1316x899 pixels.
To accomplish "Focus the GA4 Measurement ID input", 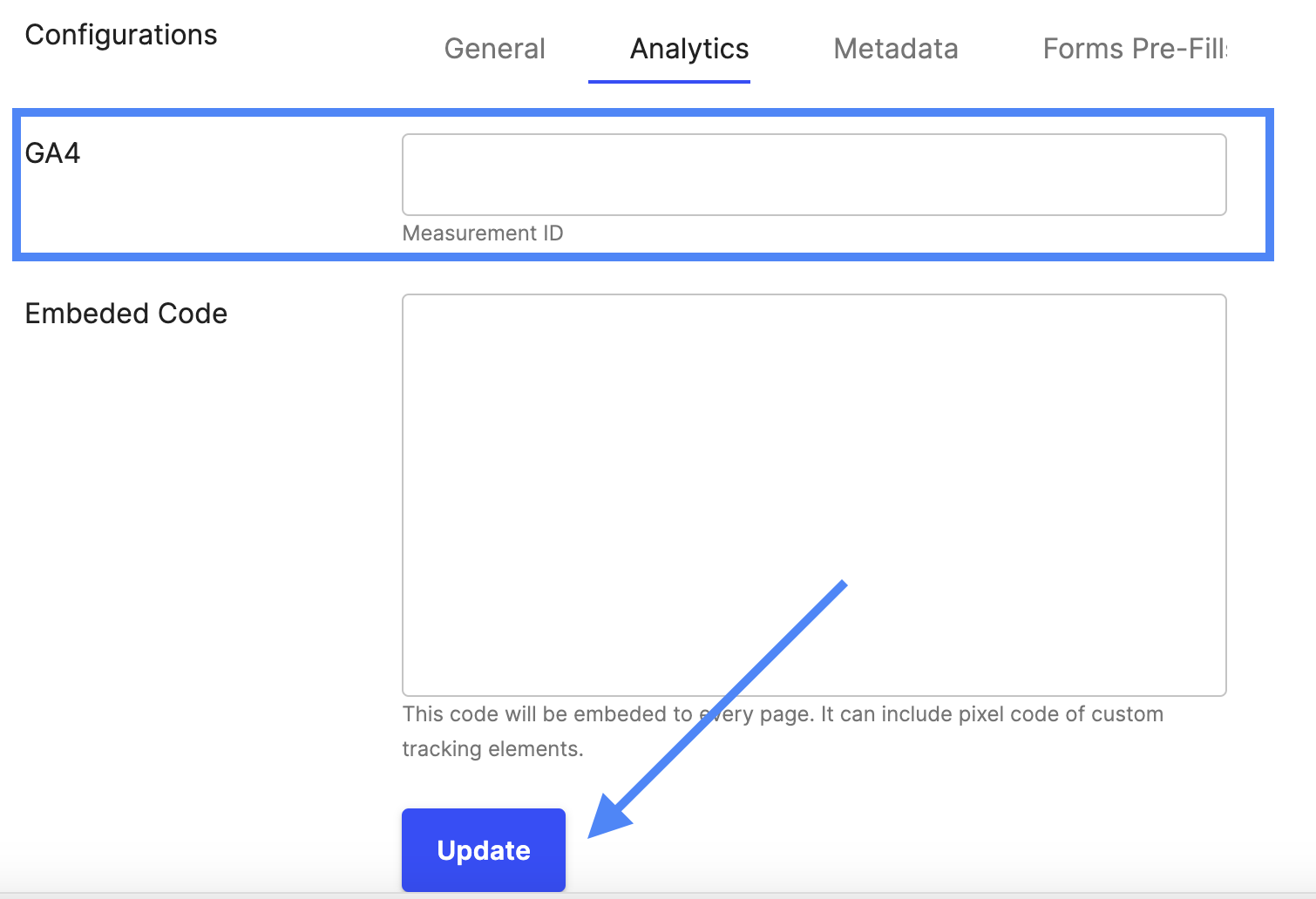I will tap(814, 174).
